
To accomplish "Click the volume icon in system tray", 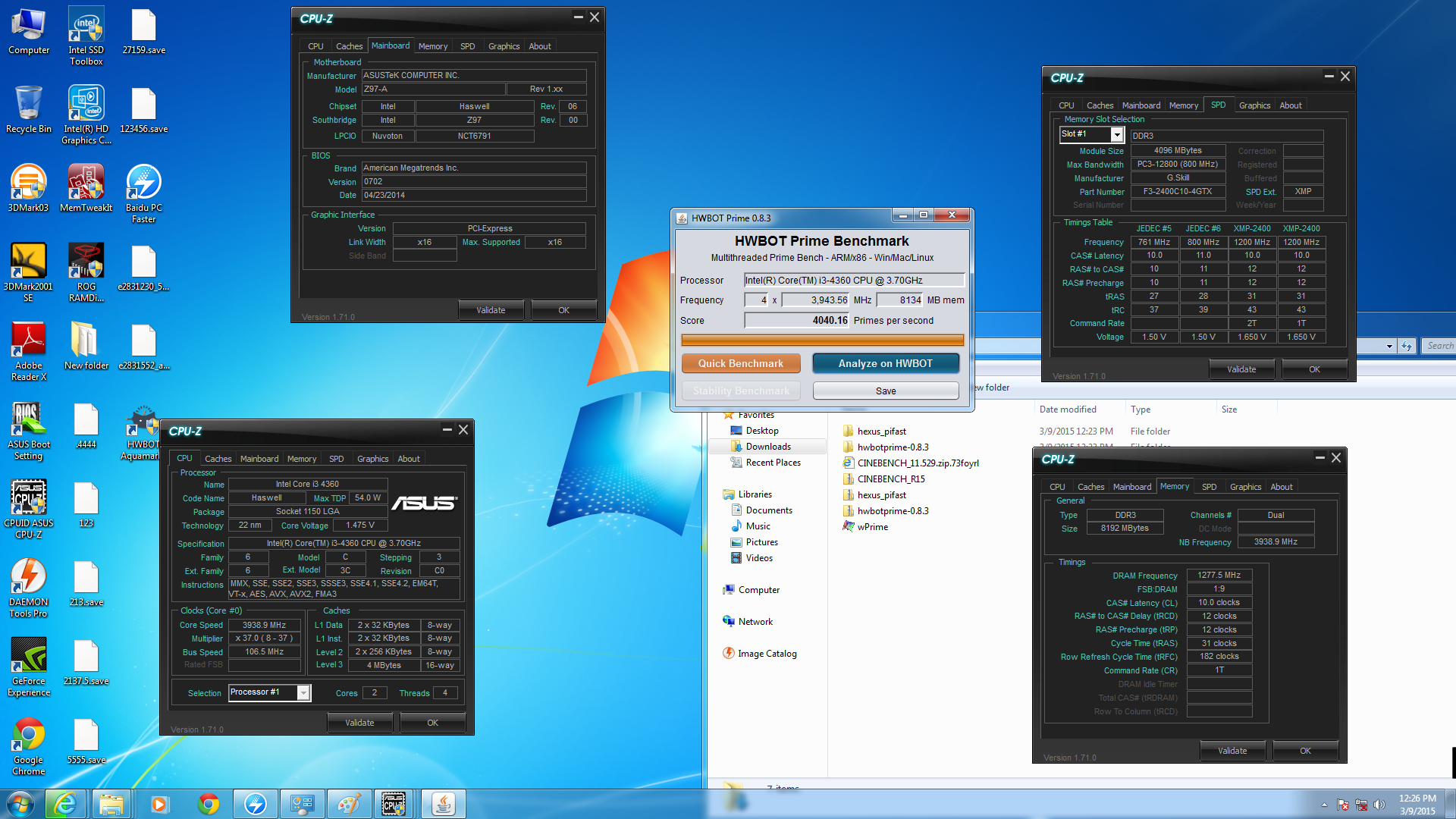I will (x=1379, y=805).
